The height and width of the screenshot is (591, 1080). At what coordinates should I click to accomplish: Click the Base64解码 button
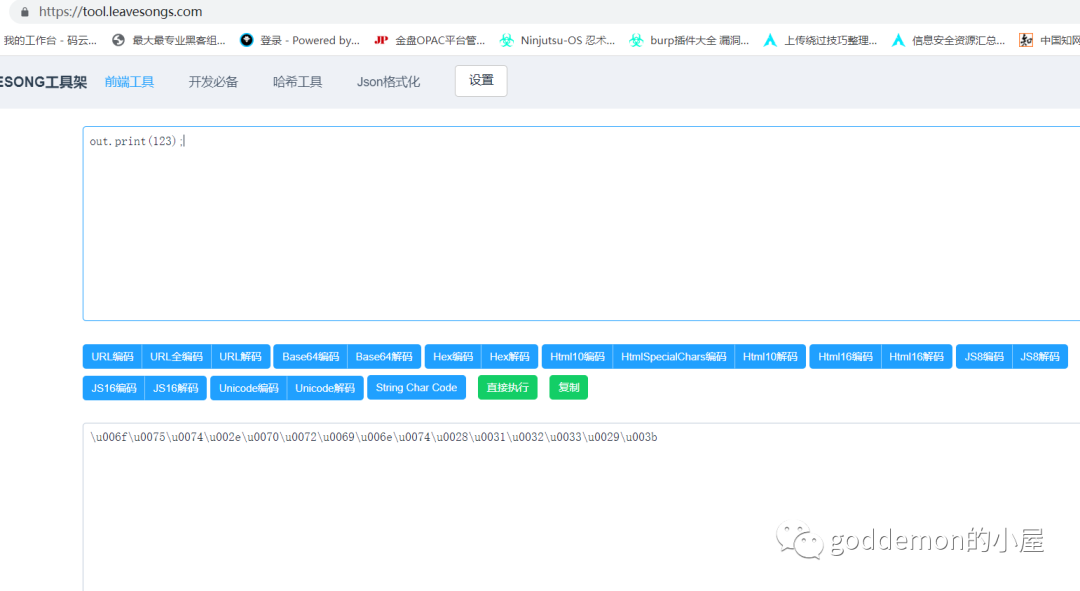(x=384, y=357)
